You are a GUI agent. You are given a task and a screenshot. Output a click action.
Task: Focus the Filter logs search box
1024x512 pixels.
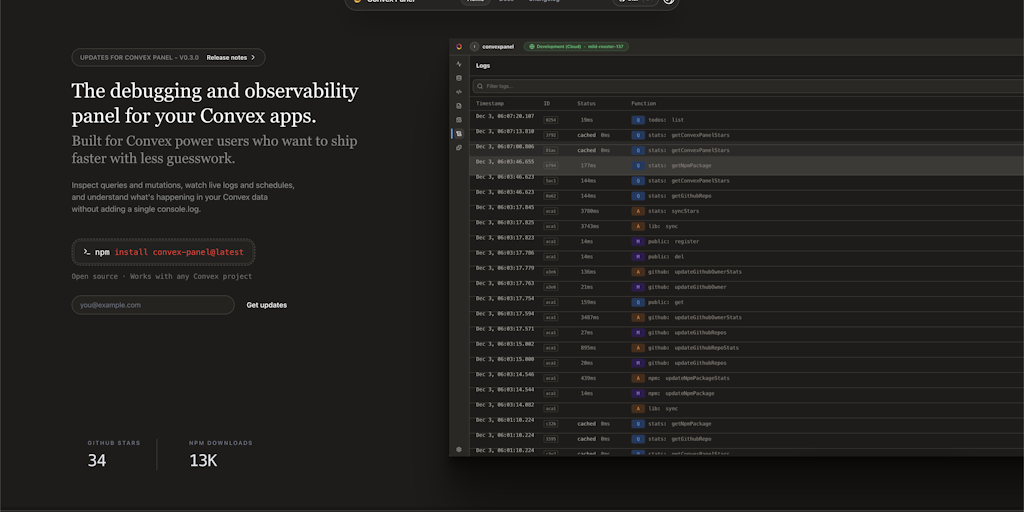pos(748,86)
